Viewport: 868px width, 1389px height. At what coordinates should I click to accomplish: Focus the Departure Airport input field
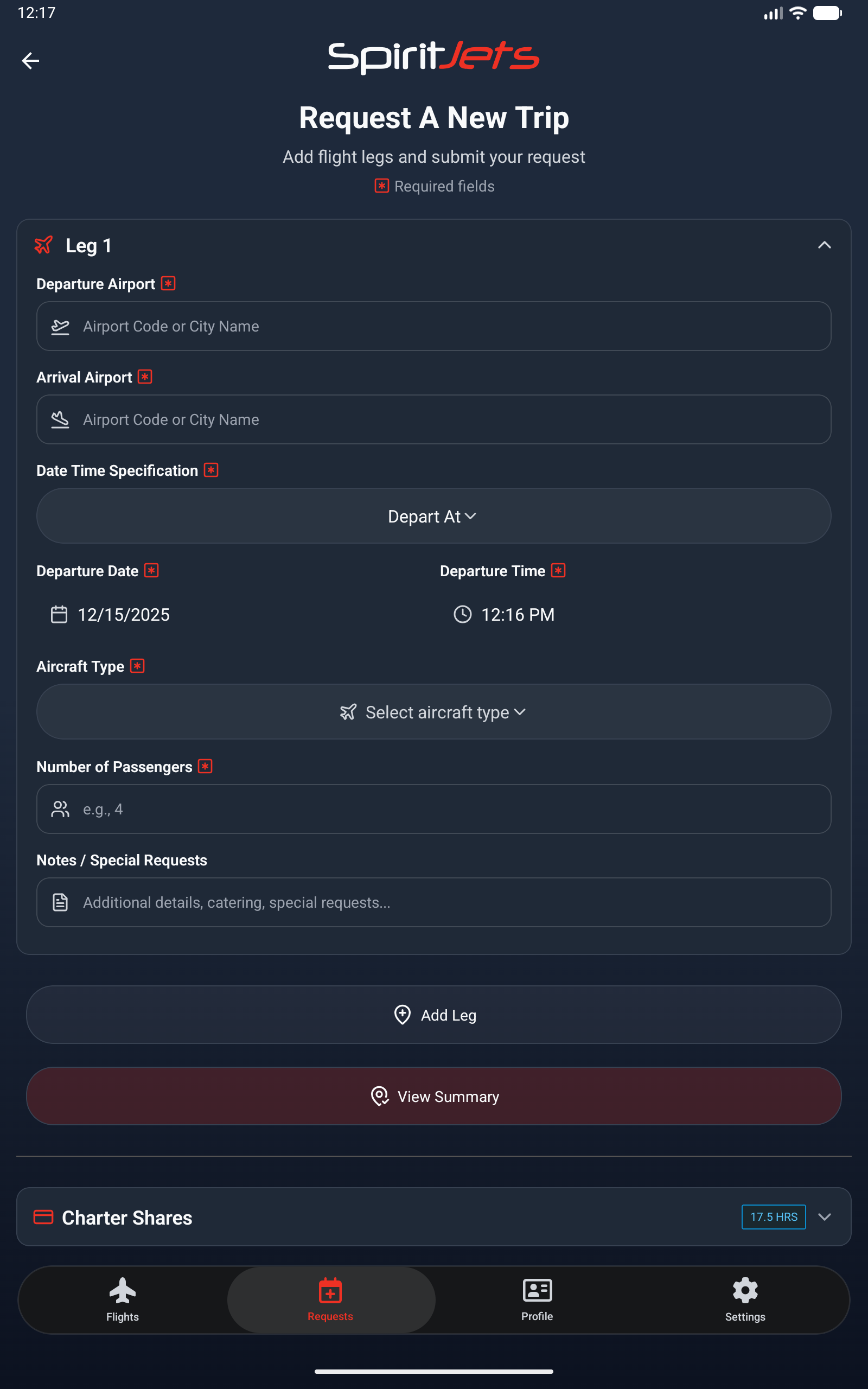433,326
